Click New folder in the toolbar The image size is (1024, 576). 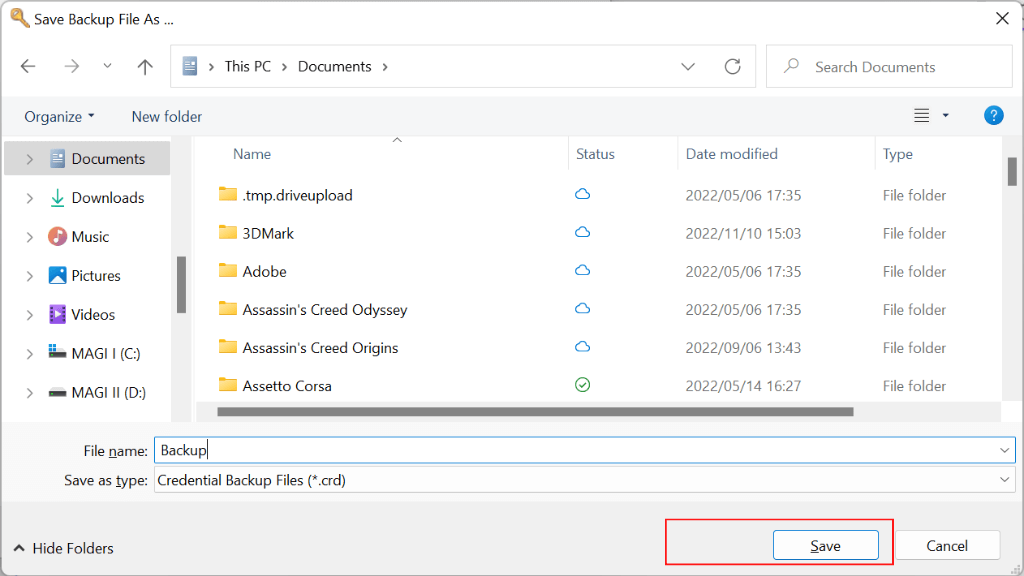pyautogui.click(x=167, y=117)
